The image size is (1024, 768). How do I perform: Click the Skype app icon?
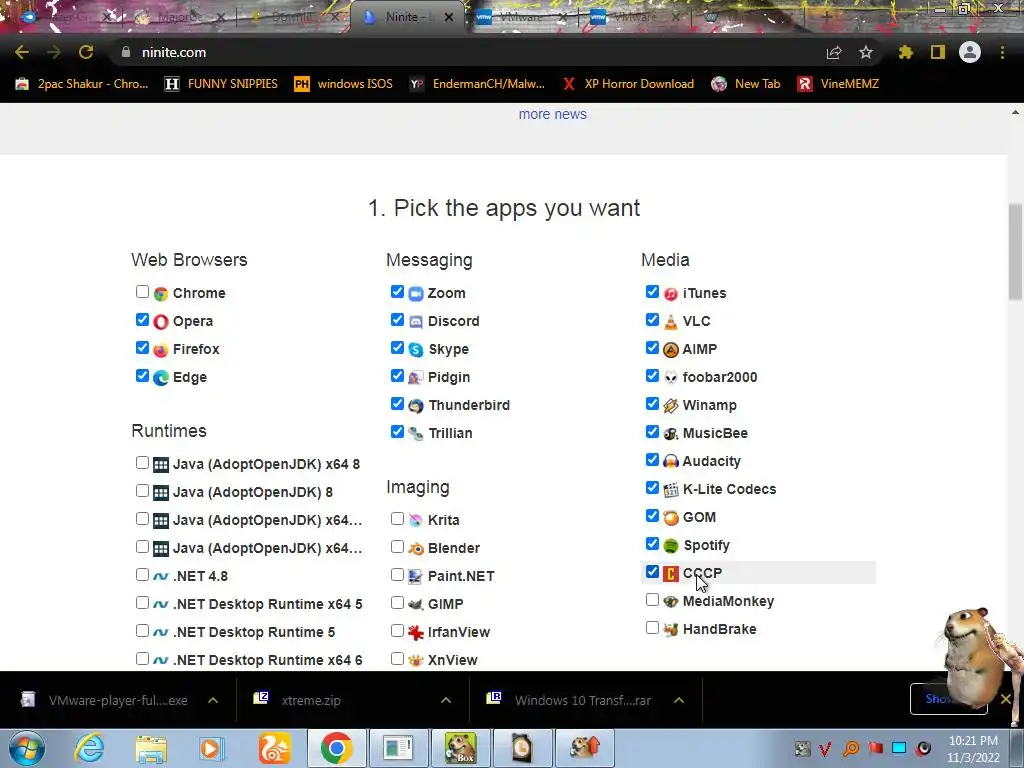416,350
